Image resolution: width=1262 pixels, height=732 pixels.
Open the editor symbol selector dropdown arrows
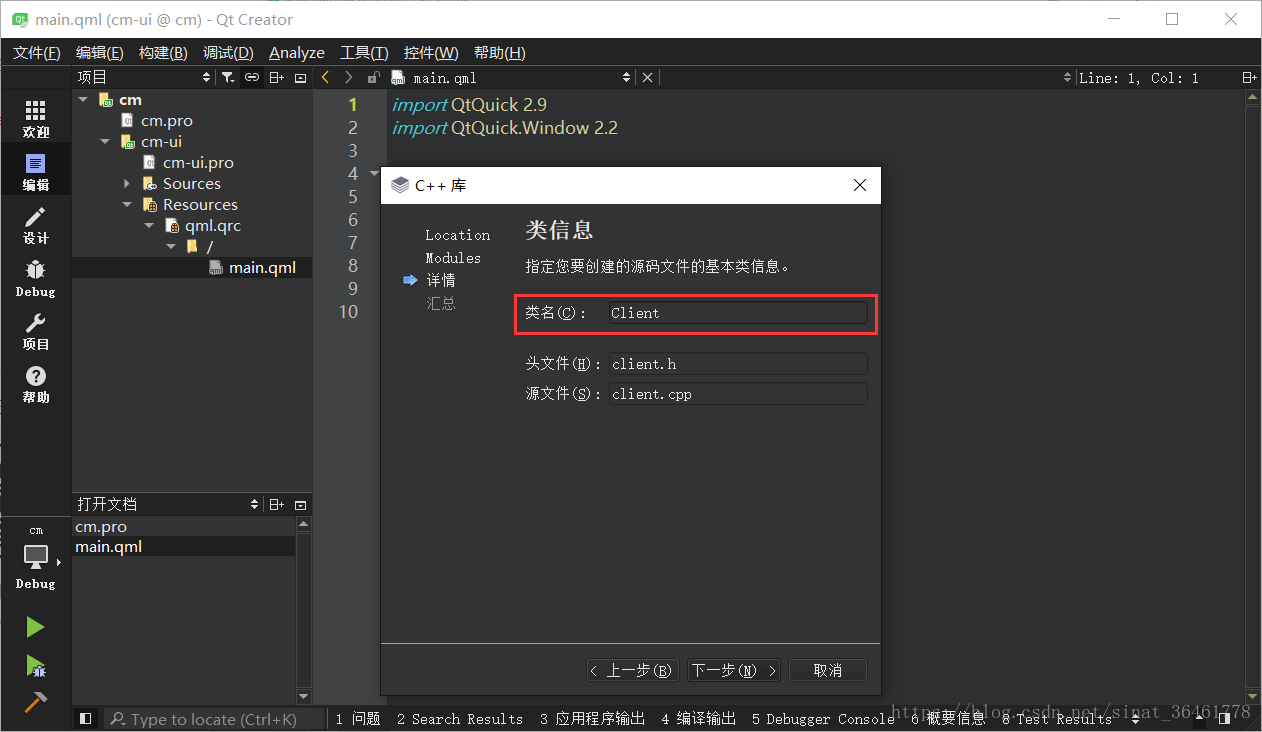1068,77
